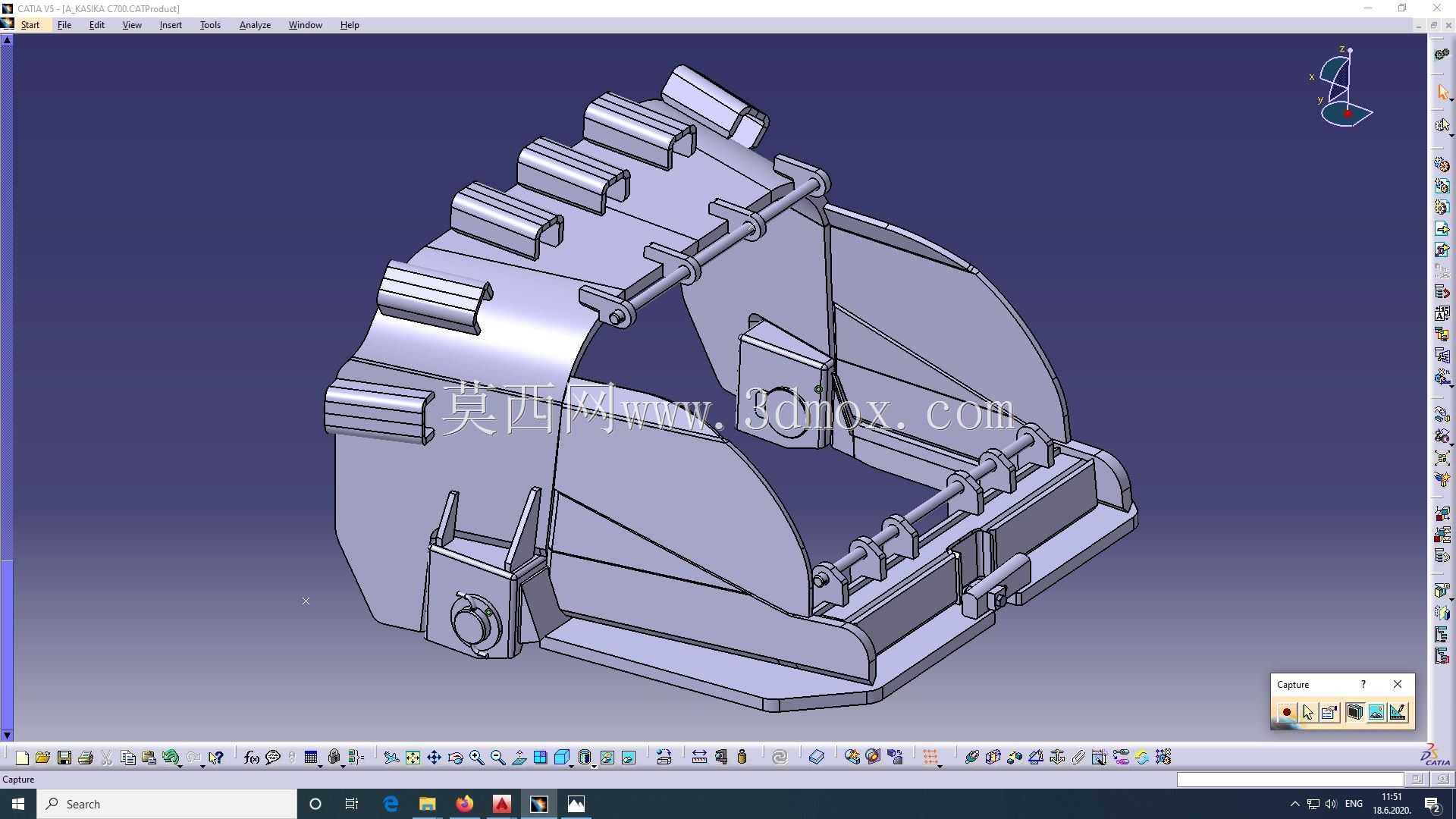
Task: Click the anchor Fix constraint icon
Action: (x=1057, y=757)
